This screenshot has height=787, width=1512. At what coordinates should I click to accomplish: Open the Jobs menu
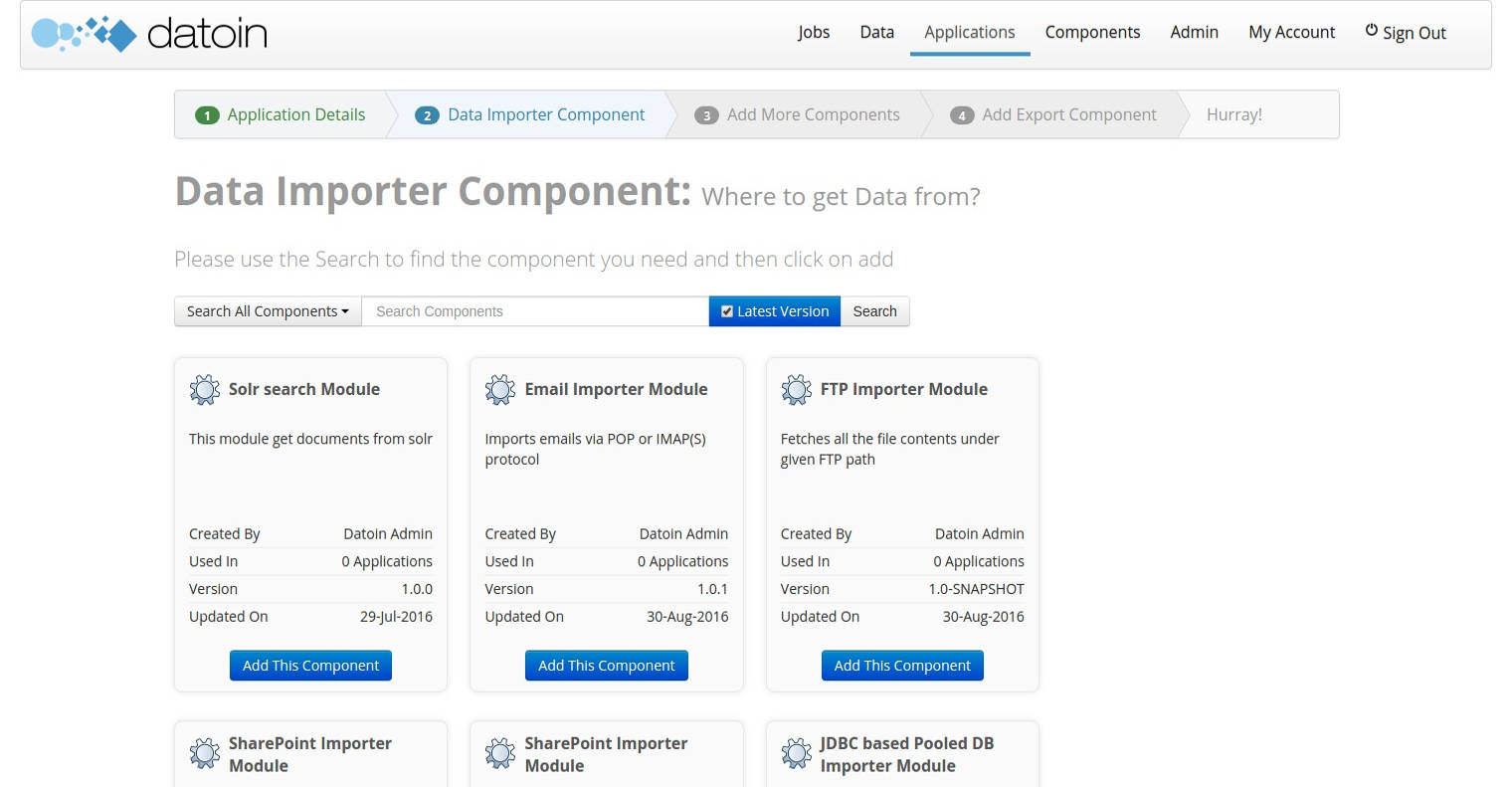tap(814, 32)
